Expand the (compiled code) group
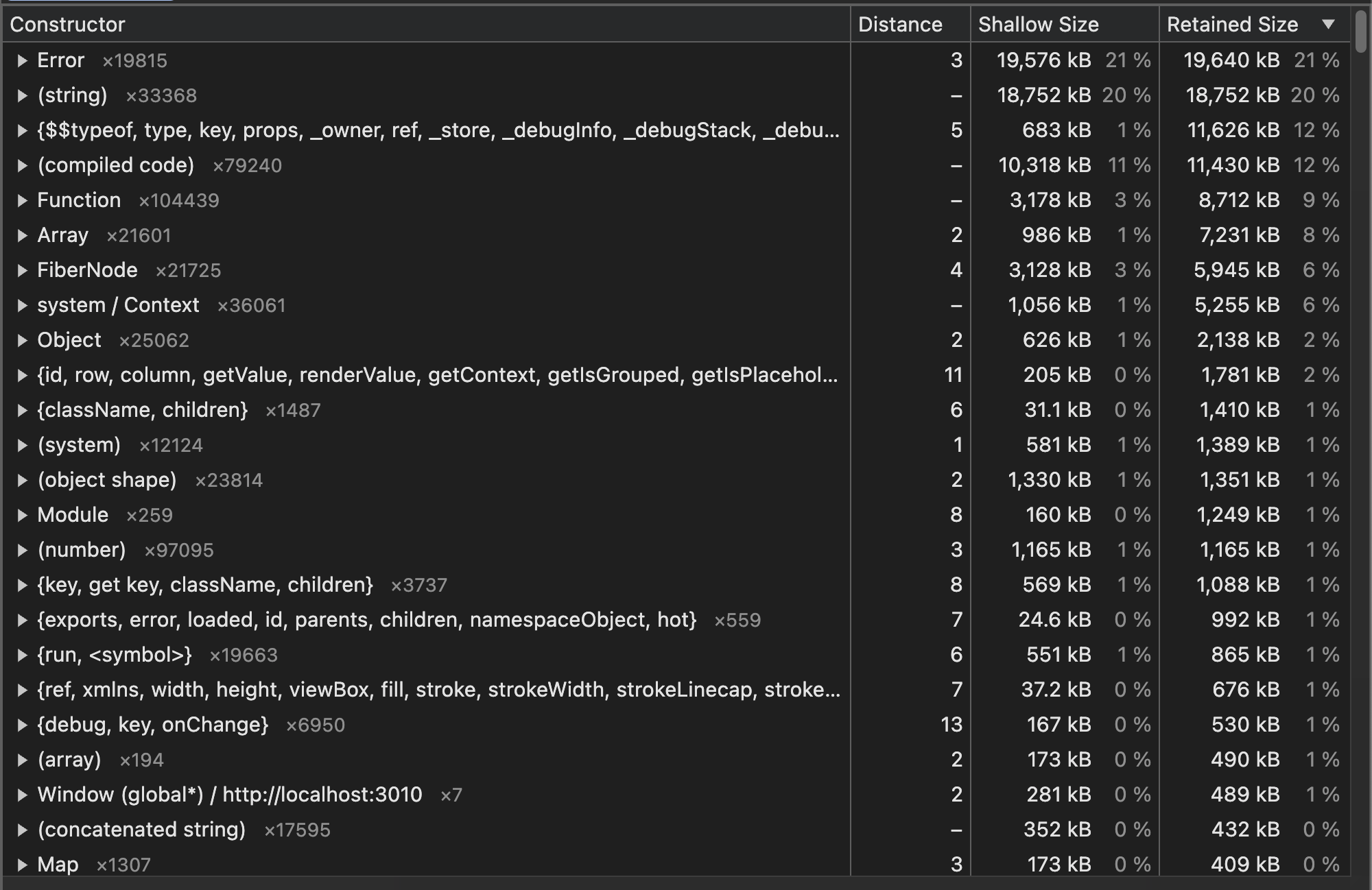The height and width of the screenshot is (890, 1372). pyautogui.click(x=22, y=166)
